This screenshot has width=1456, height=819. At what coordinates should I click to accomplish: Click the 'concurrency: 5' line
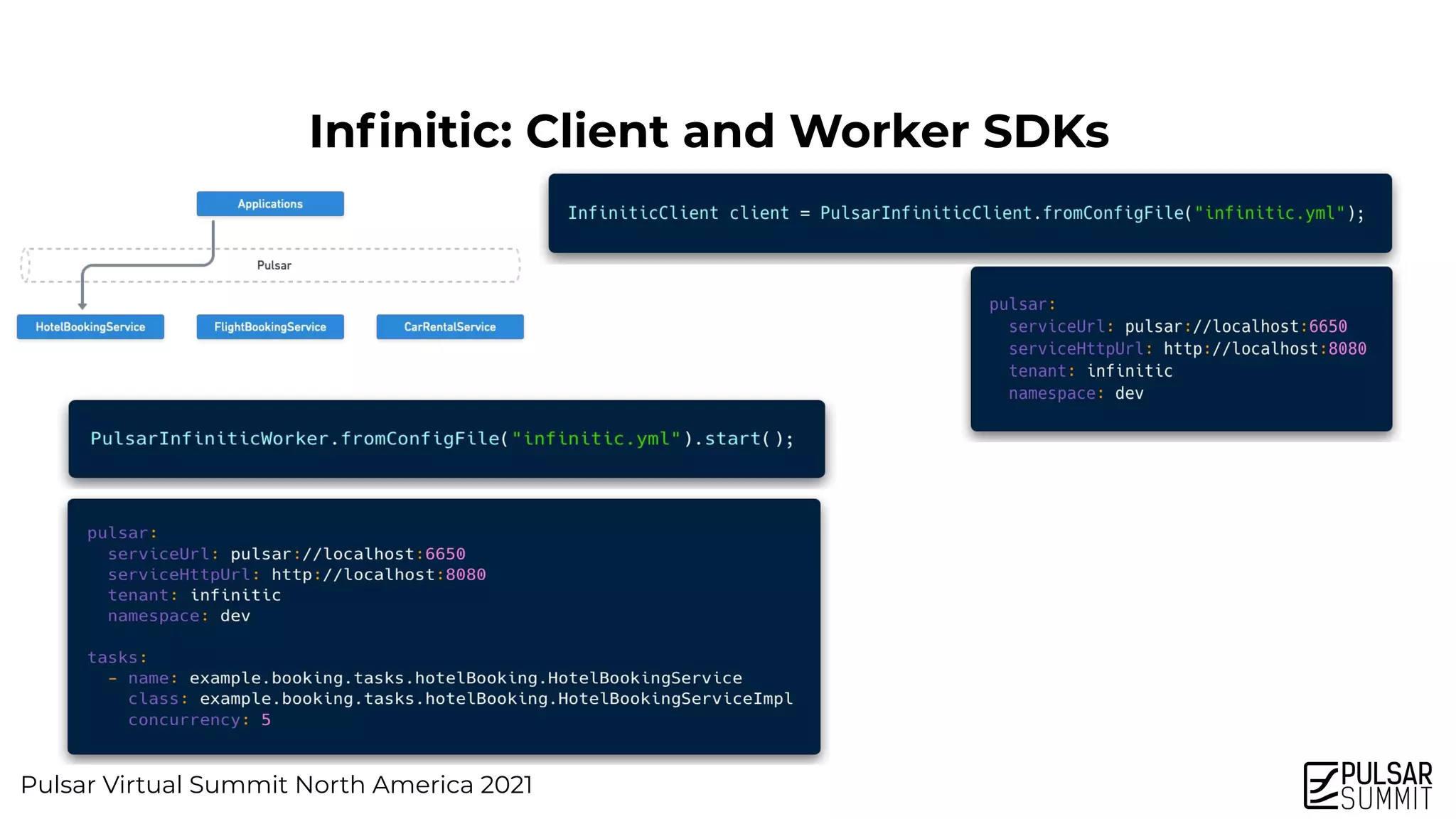point(199,719)
